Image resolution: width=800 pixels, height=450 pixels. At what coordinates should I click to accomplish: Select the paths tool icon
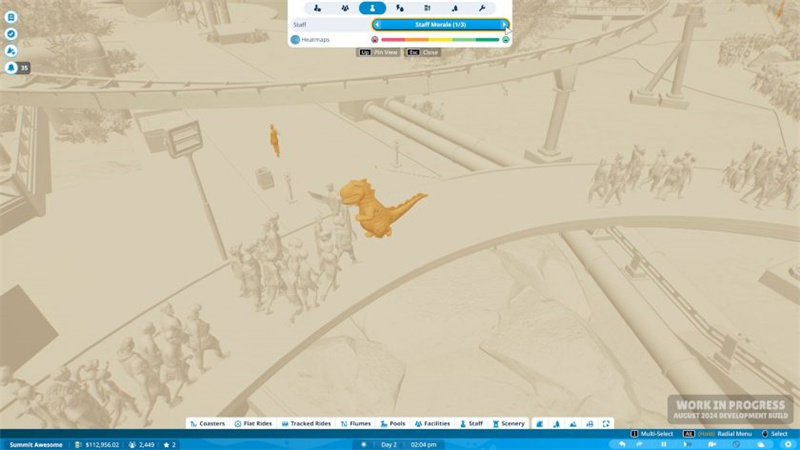[540, 423]
